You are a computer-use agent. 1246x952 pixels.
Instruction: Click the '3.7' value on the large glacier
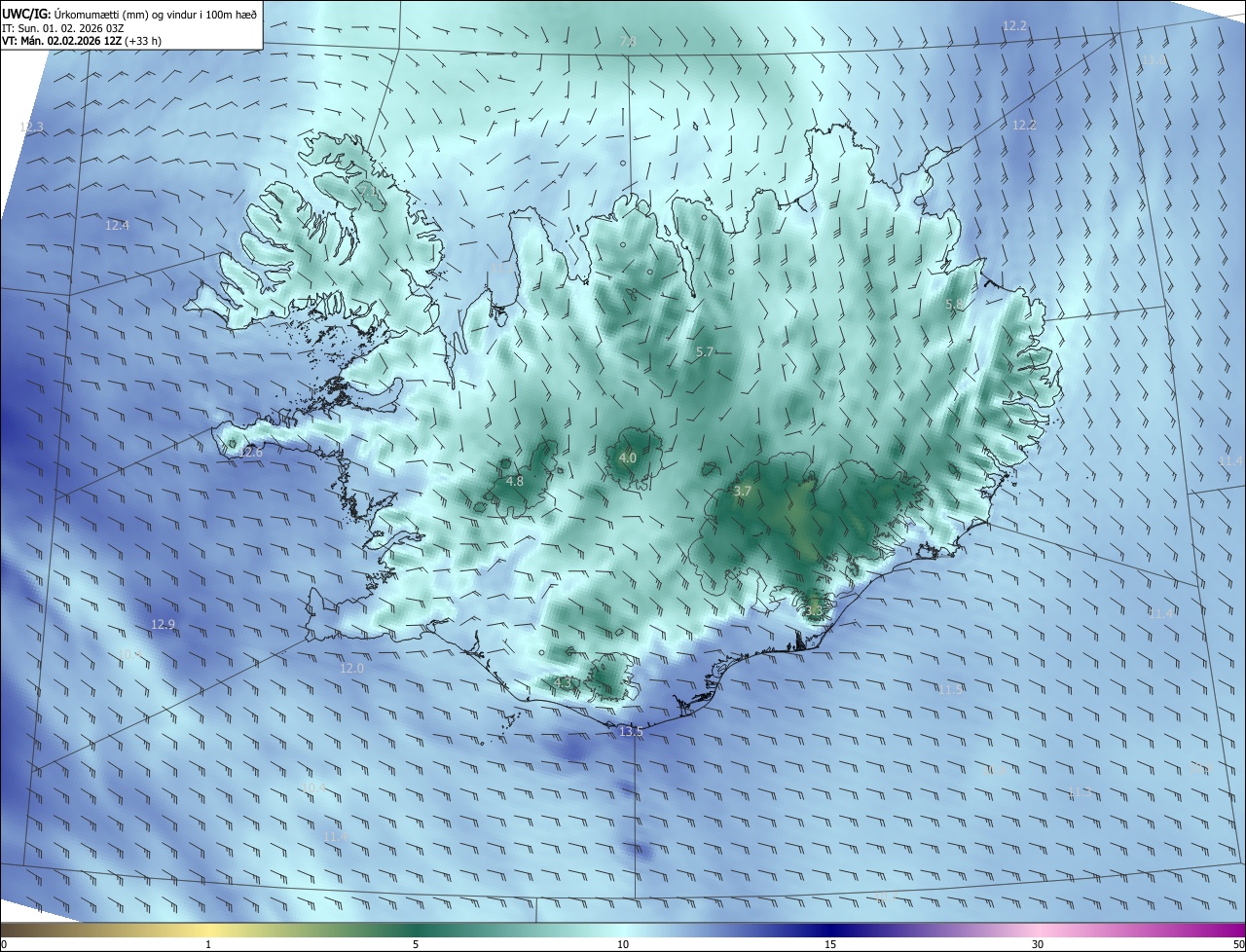(x=743, y=492)
